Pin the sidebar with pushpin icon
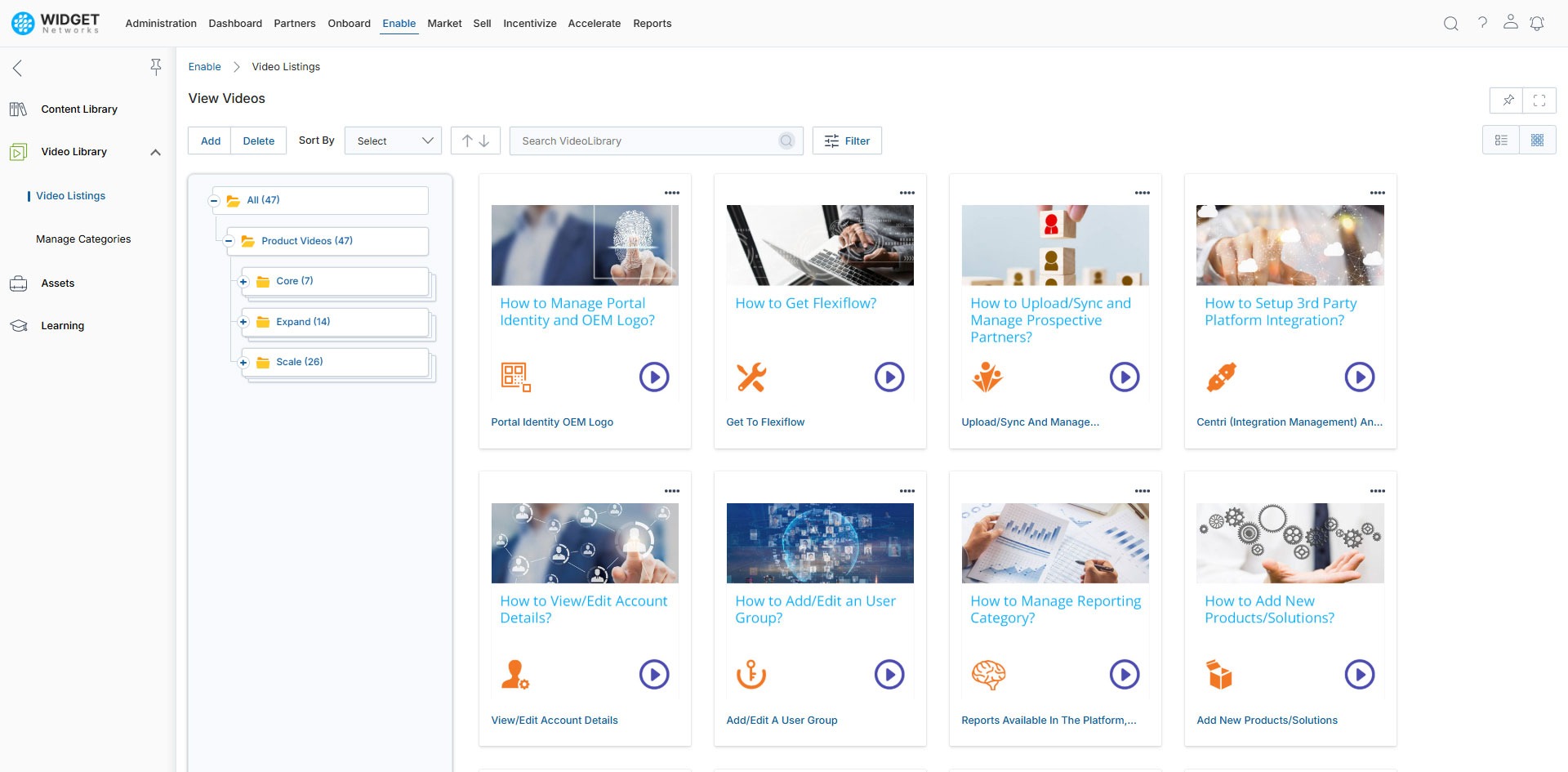This screenshot has height=772, width=1568. (155, 67)
